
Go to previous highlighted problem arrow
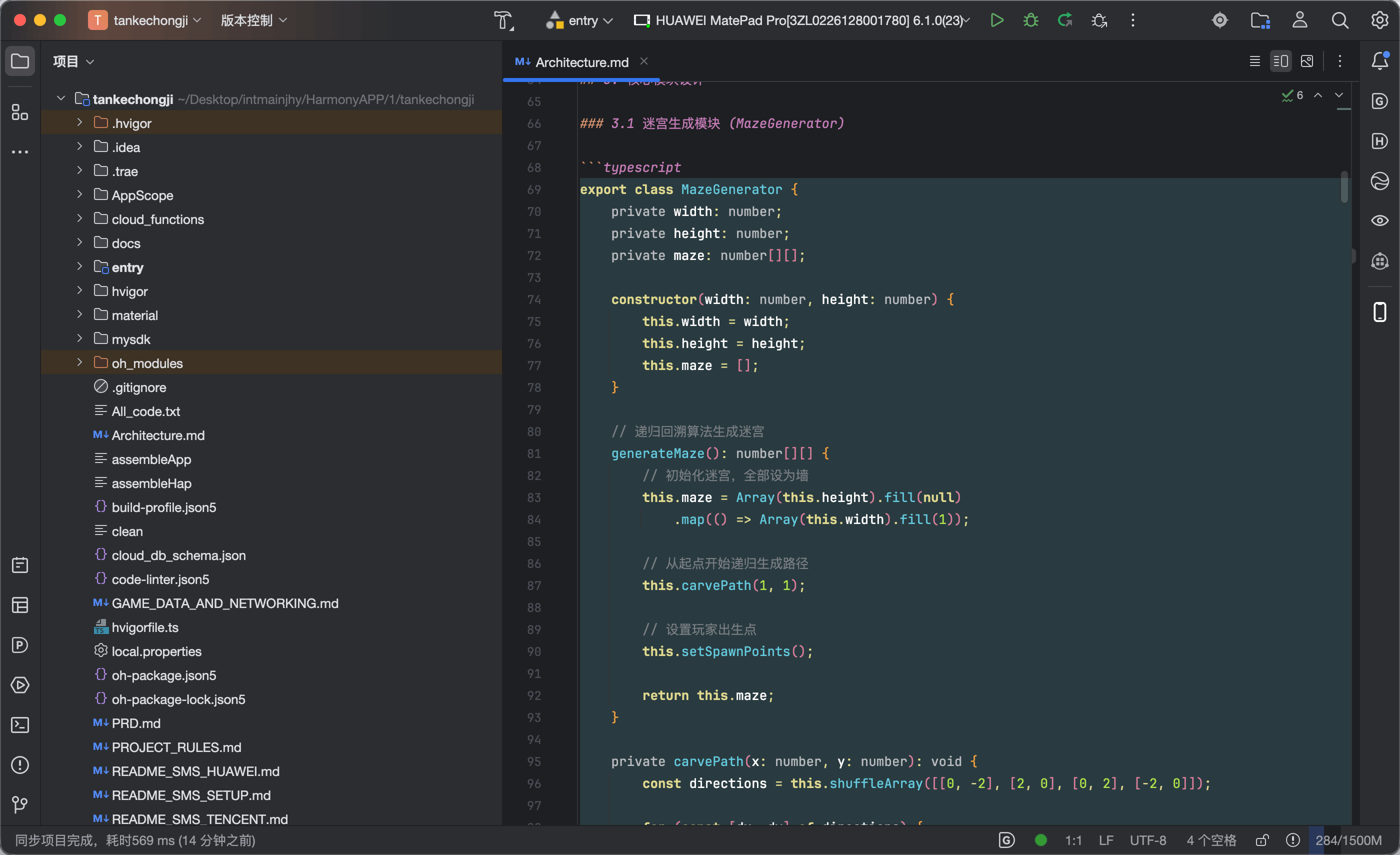point(1317,95)
